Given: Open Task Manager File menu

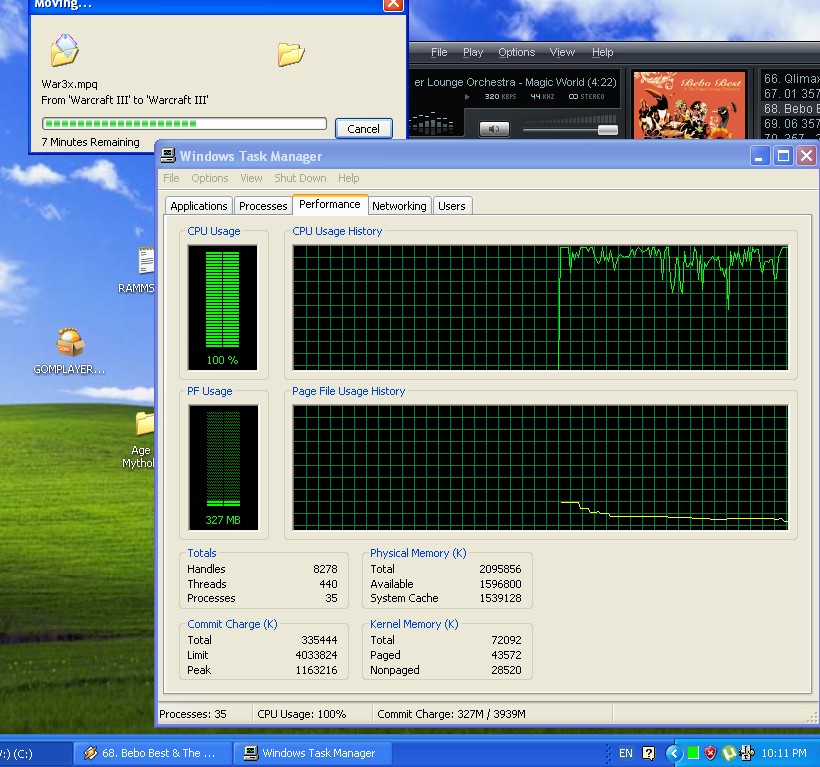Looking at the screenshot, I should coord(171,178).
